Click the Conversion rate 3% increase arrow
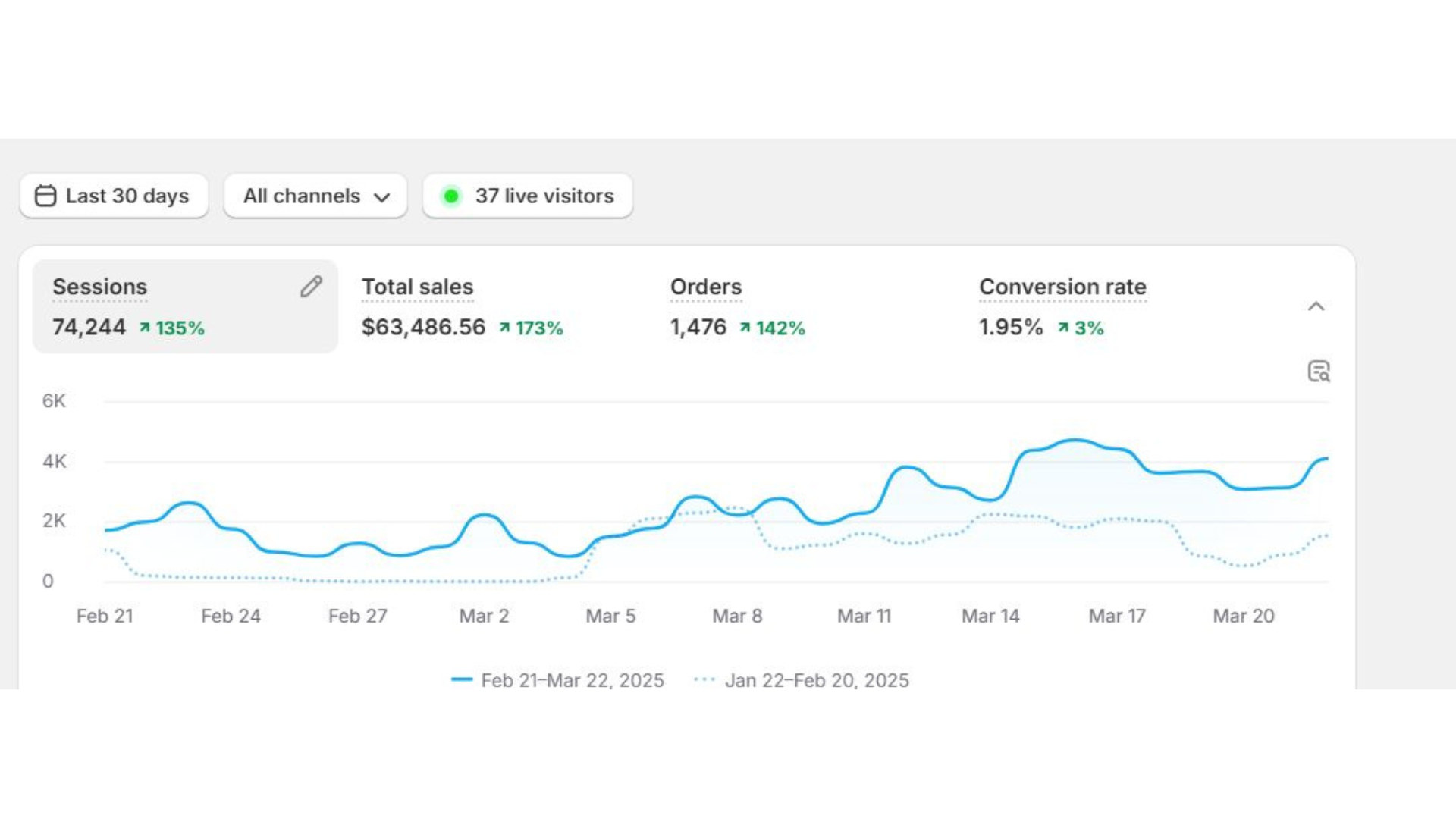 (1063, 328)
